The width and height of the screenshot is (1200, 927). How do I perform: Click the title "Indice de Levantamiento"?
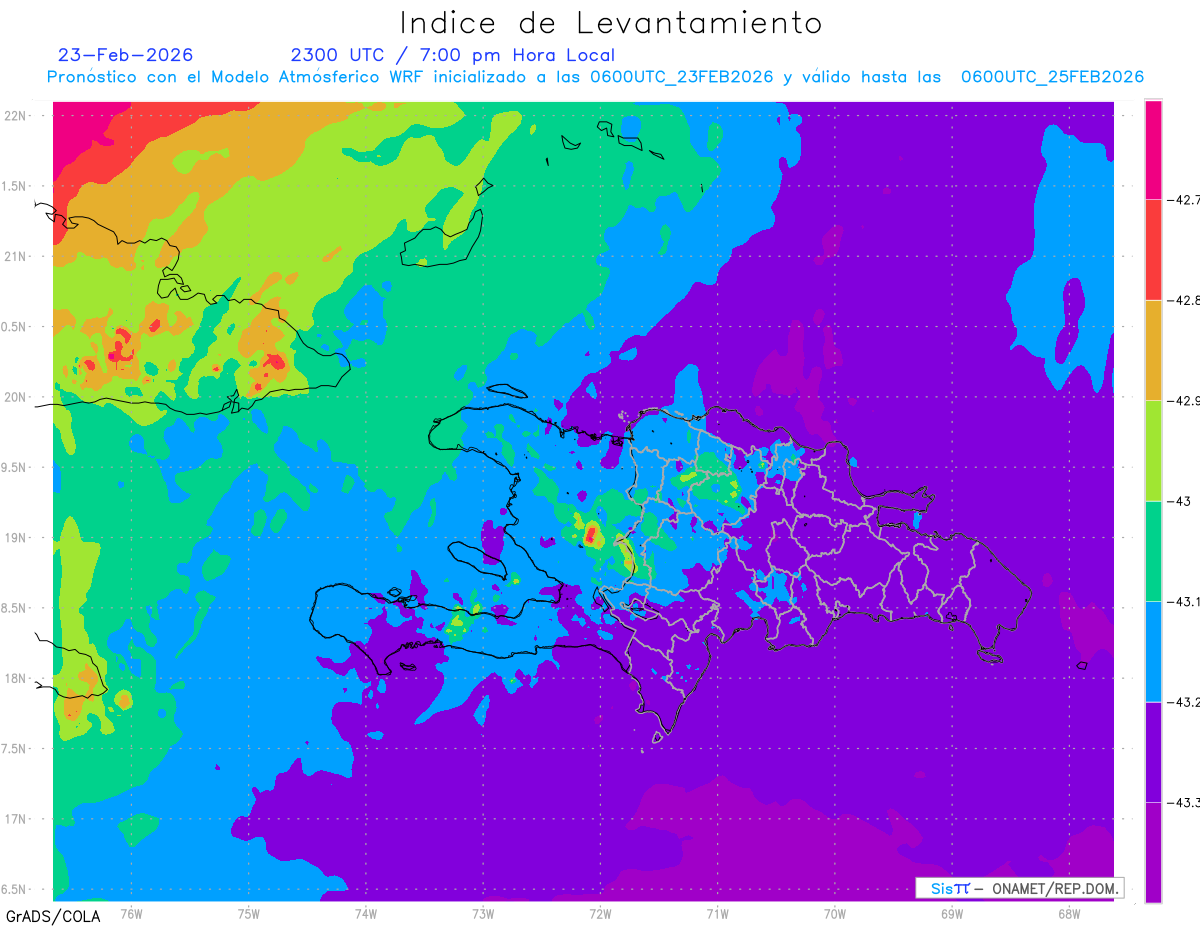point(611,23)
